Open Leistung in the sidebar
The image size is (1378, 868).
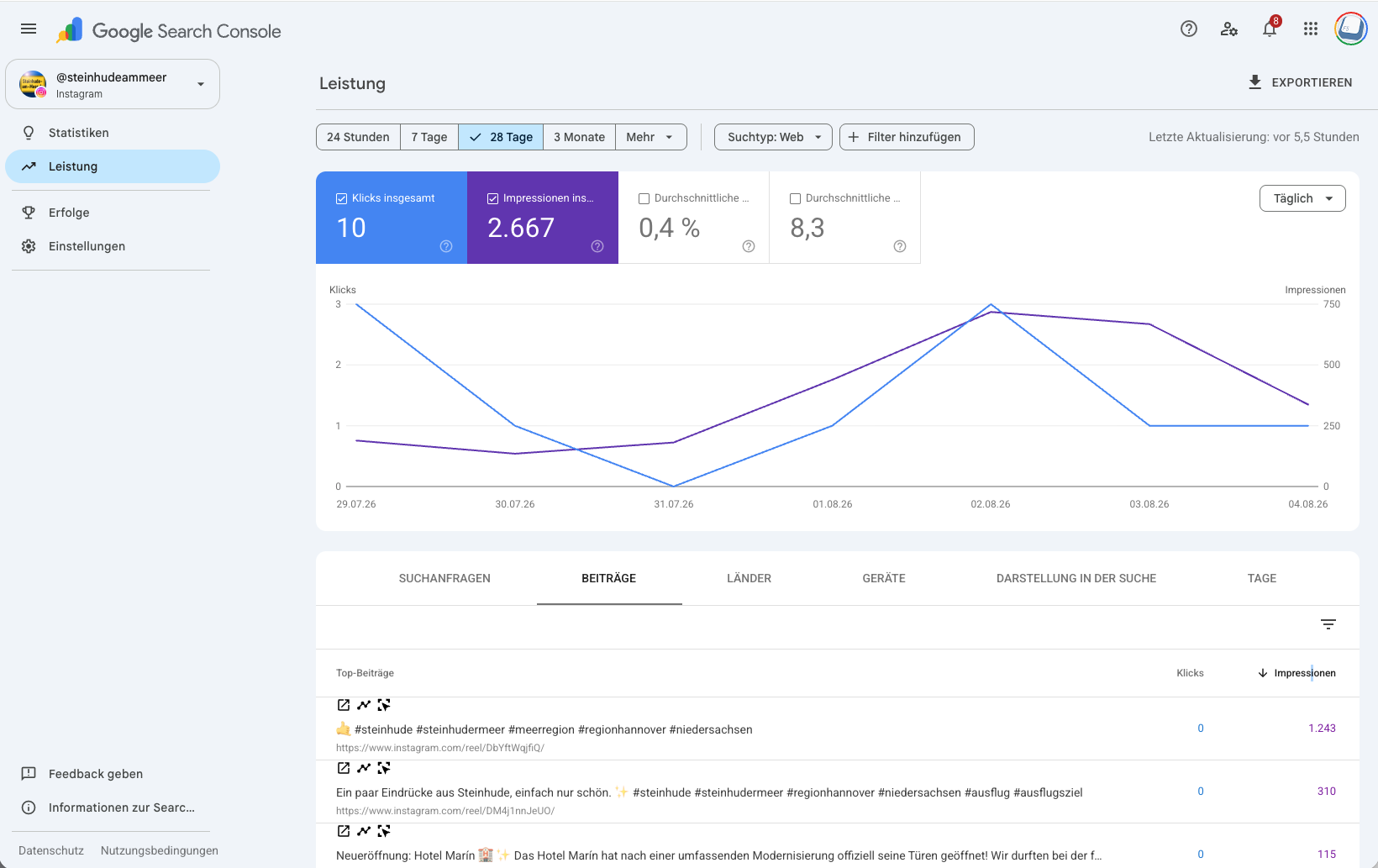tap(113, 166)
